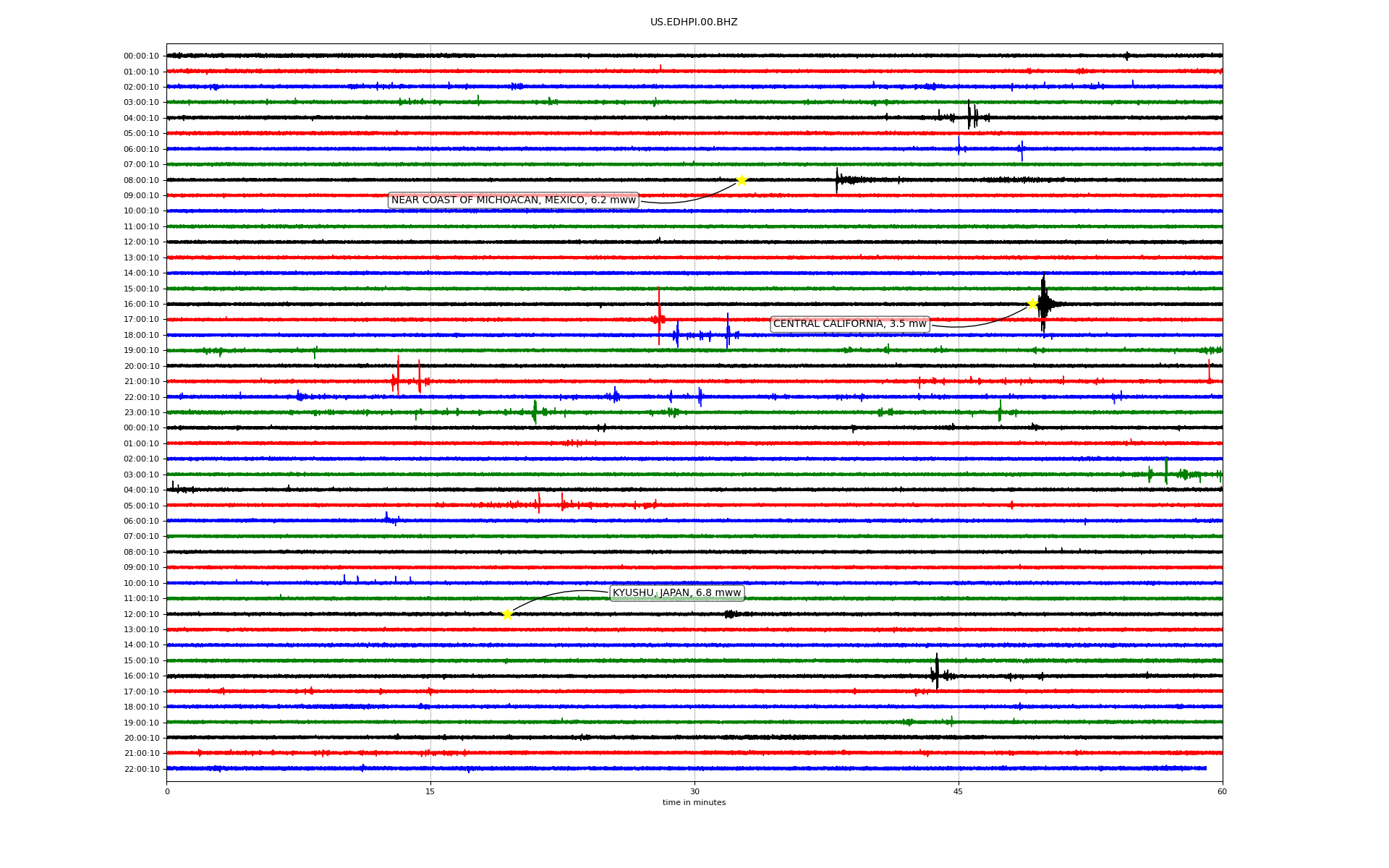Click the Near Coast of Michoacan annotation label

[x=513, y=200]
